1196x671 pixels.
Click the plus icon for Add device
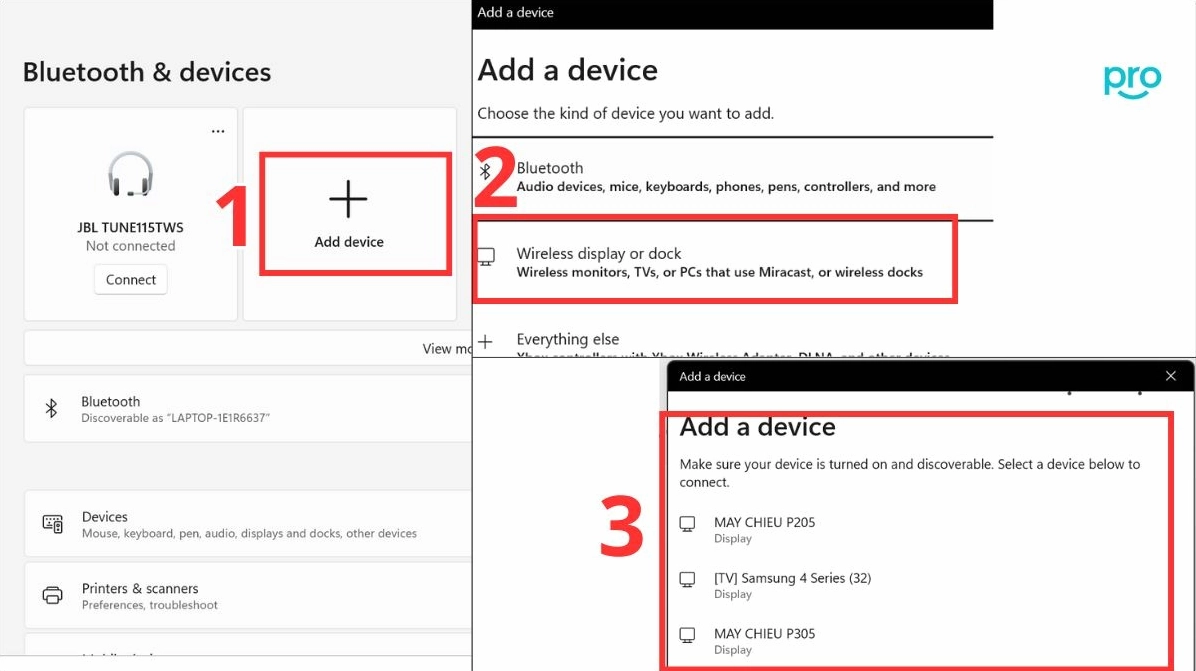pyautogui.click(x=348, y=201)
